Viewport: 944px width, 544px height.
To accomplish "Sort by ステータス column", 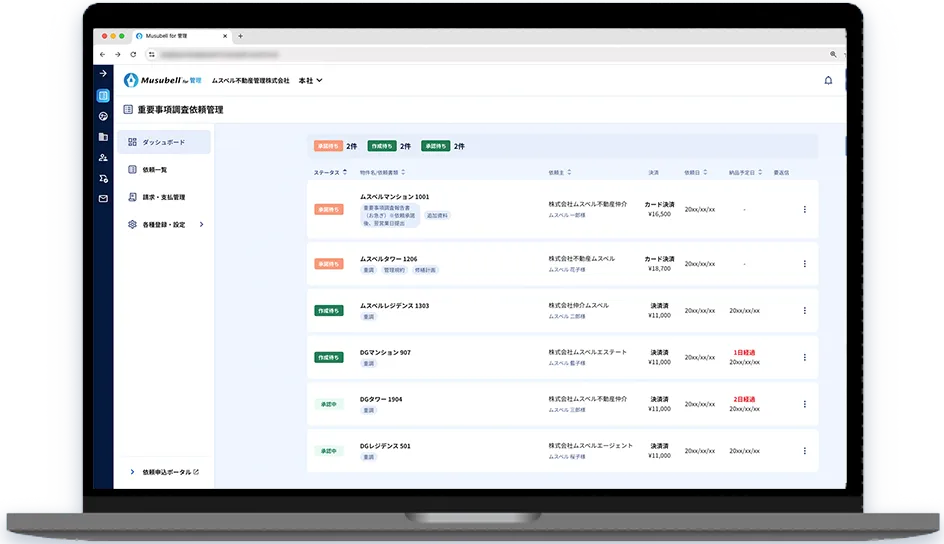I will [x=330, y=172].
